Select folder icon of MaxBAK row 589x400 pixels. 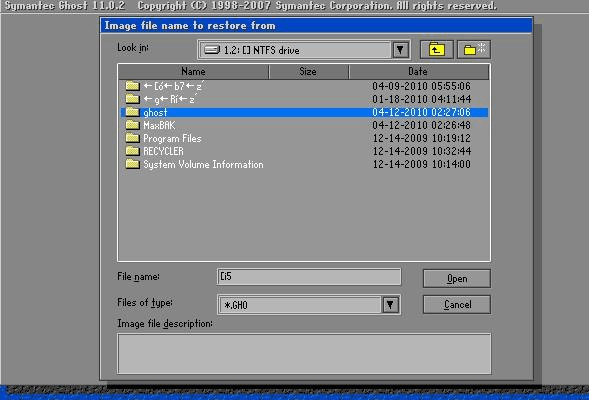point(132,125)
